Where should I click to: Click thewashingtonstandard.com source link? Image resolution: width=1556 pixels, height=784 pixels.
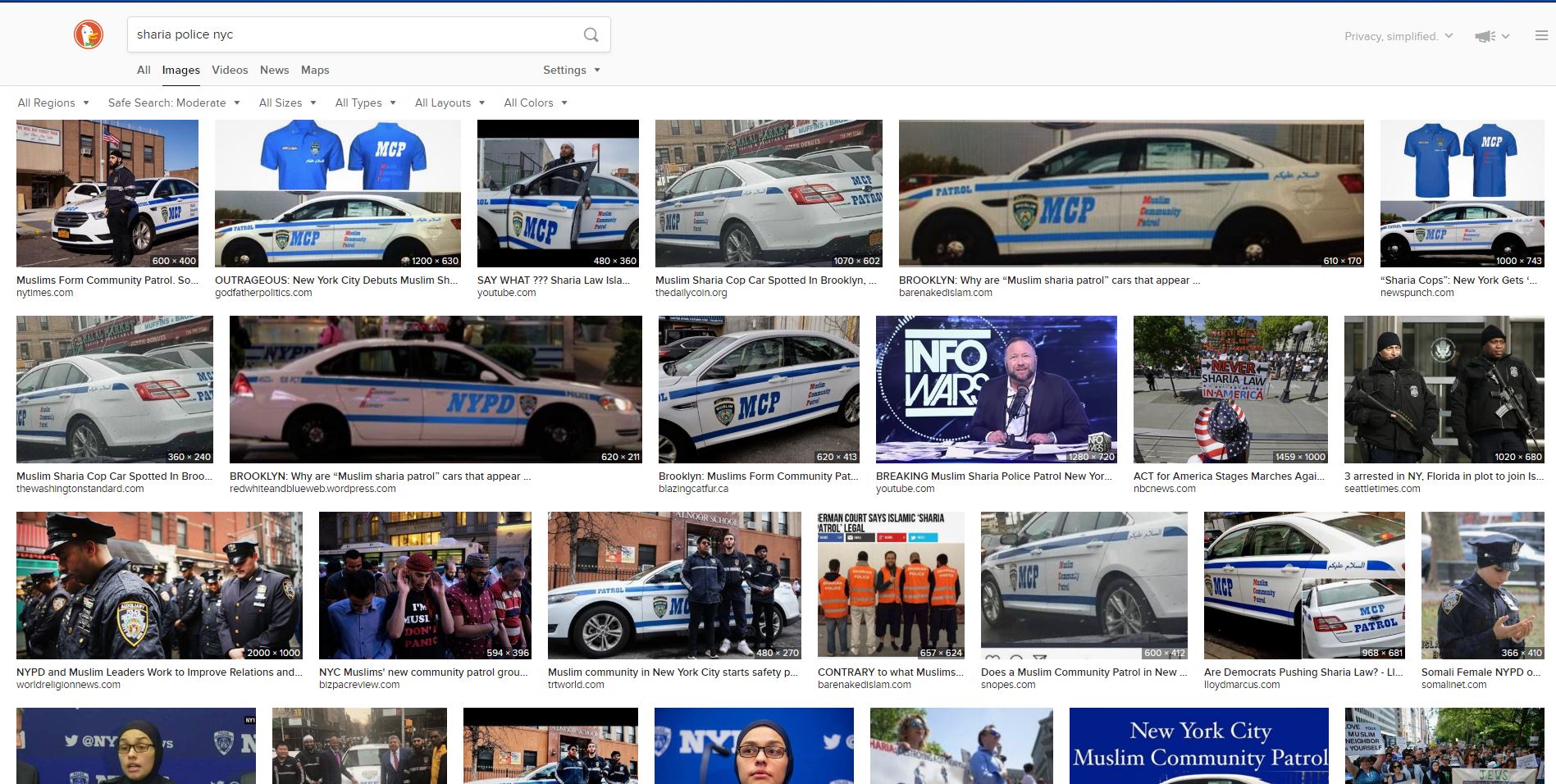tap(80, 489)
